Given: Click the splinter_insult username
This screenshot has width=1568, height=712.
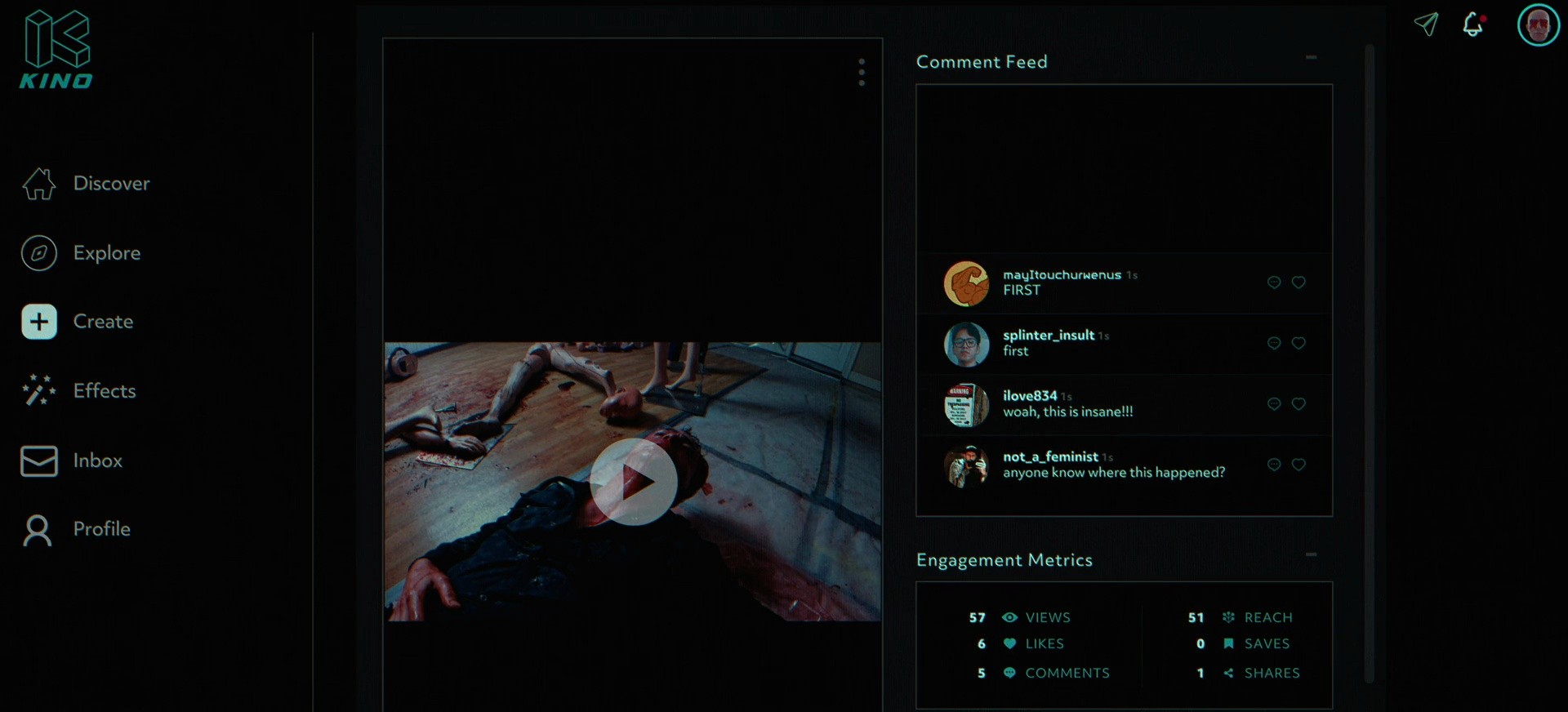Looking at the screenshot, I should (x=1049, y=336).
